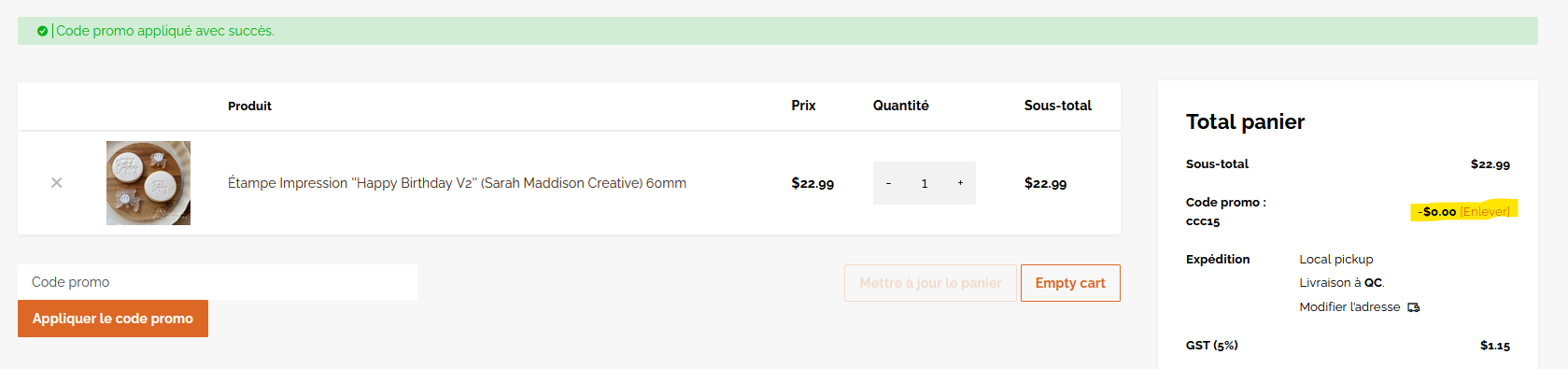The height and width of the screenshot is (369, 1568).
Task: Click the Total panier heading
Action: pos(1245,121)
